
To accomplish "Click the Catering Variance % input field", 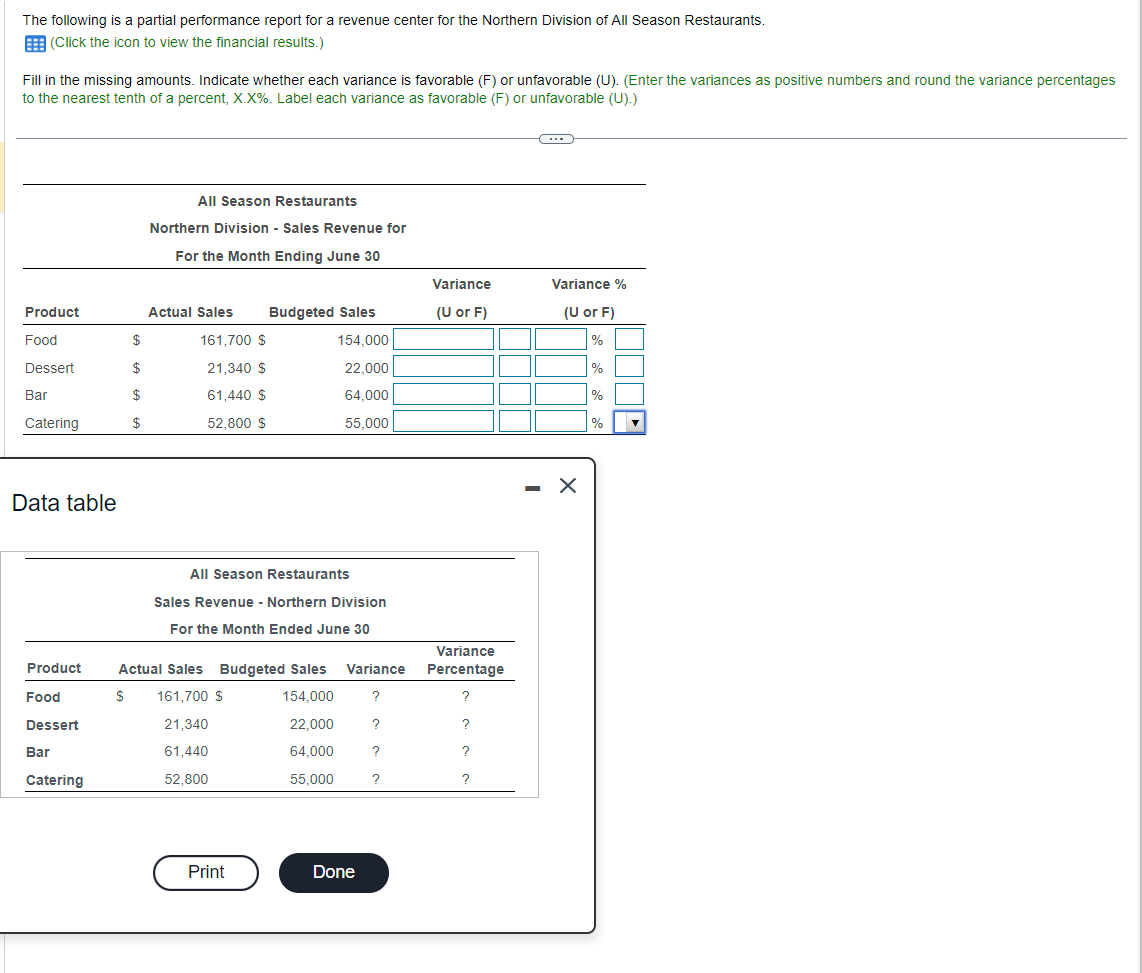I will (x=563, y=421).
